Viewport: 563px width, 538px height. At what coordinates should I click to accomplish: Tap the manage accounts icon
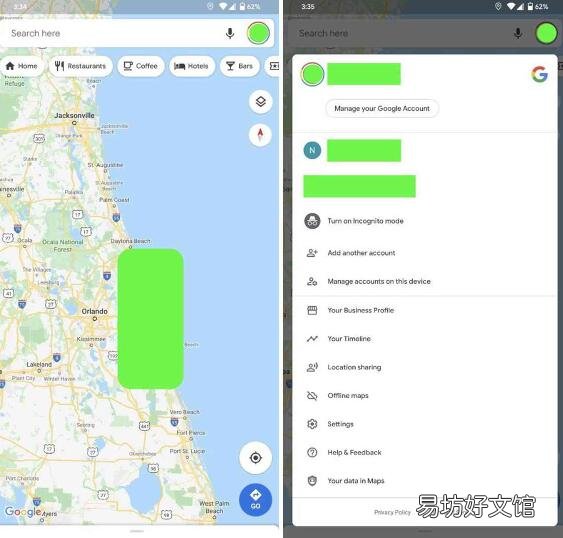point(312,281)
